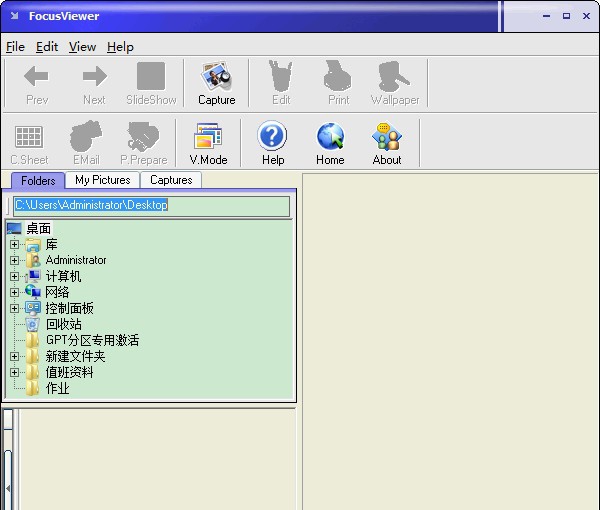
Task: Open Help from the question mark icon
Action: [x=272, y=135]
